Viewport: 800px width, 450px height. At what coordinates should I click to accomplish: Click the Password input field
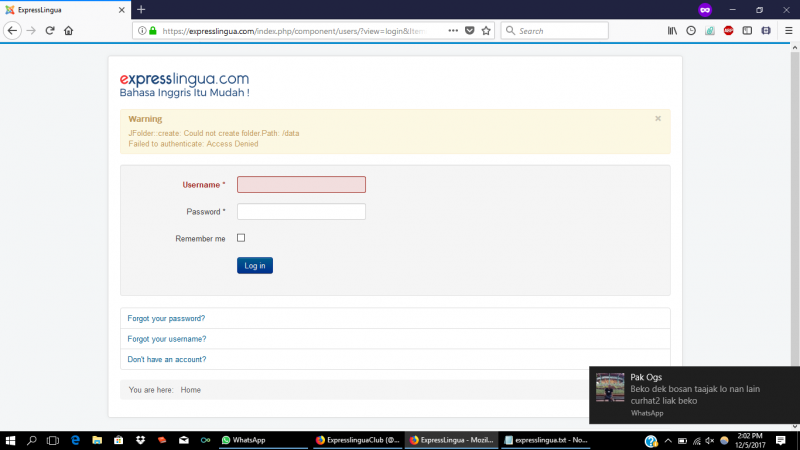tap(301, 211)
